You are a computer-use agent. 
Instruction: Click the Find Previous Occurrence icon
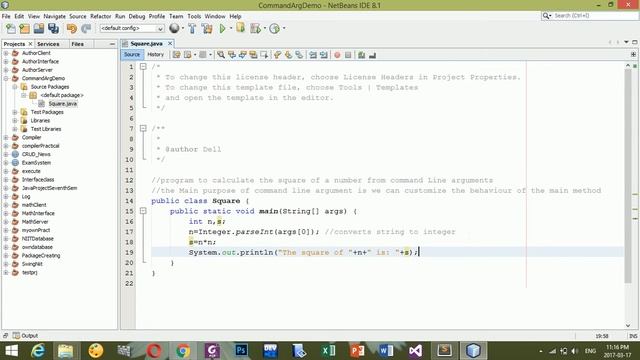click(232, 55)
